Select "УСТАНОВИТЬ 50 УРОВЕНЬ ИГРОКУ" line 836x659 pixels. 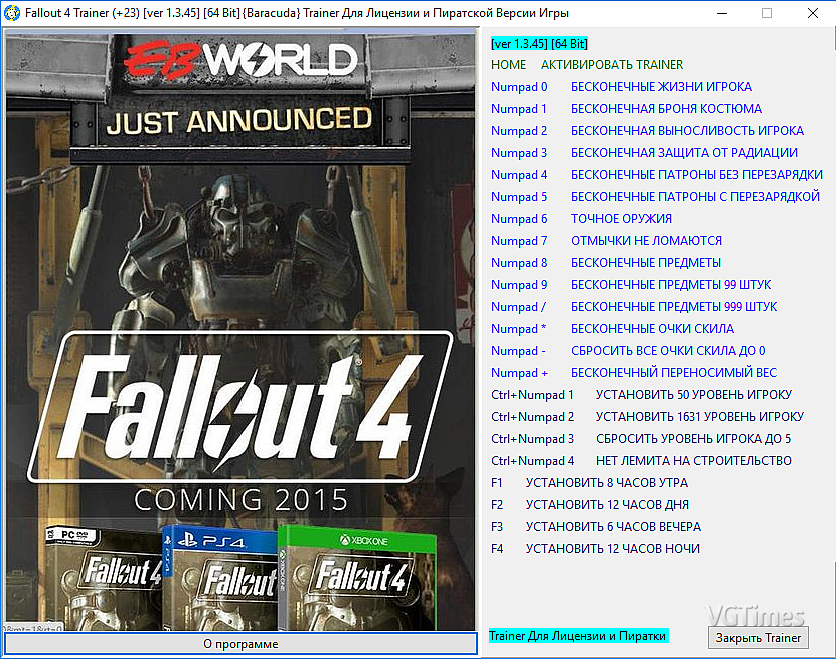tap(641, 395)
